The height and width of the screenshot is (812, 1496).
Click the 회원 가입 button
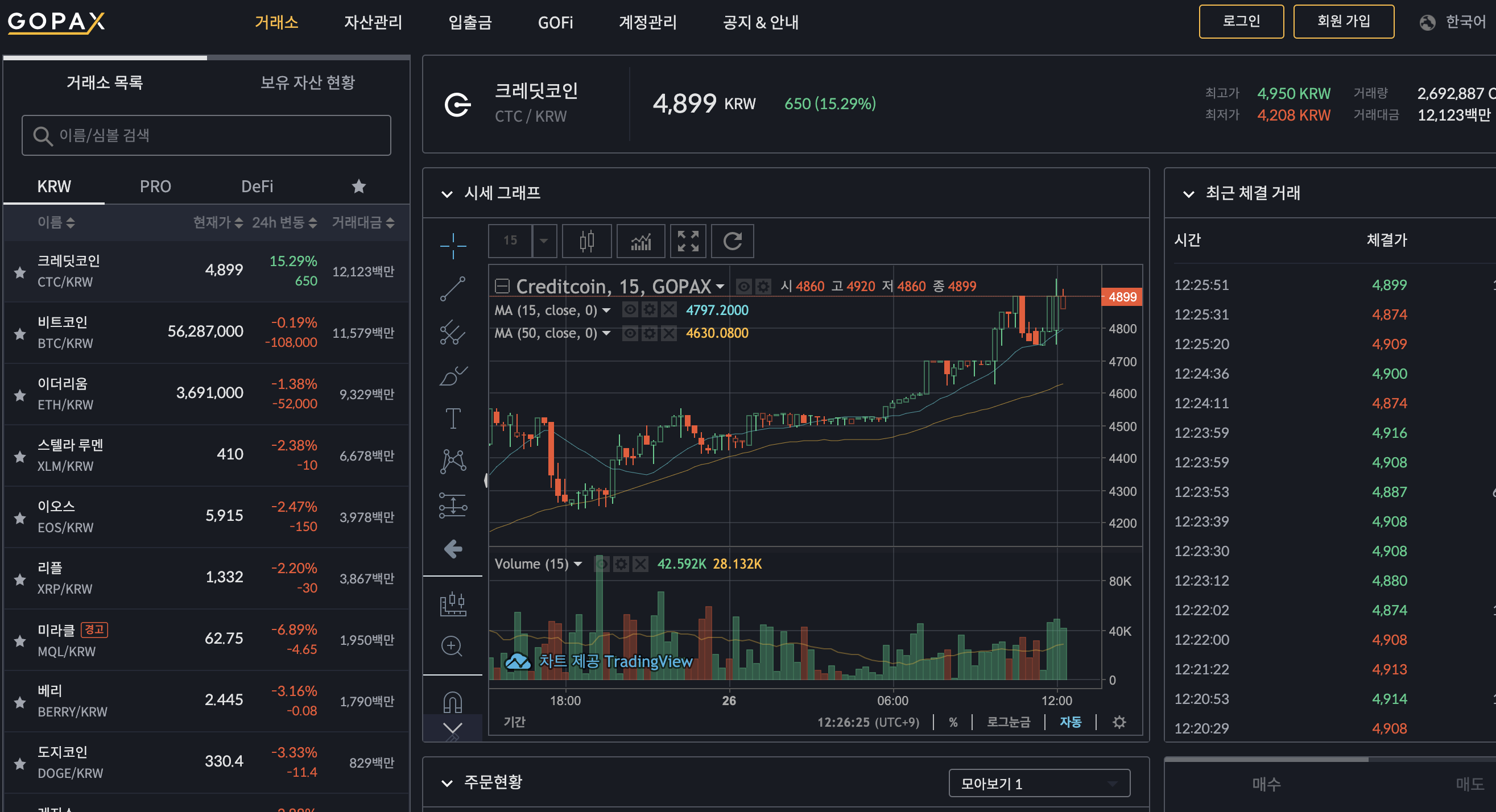pos(1342,22)
